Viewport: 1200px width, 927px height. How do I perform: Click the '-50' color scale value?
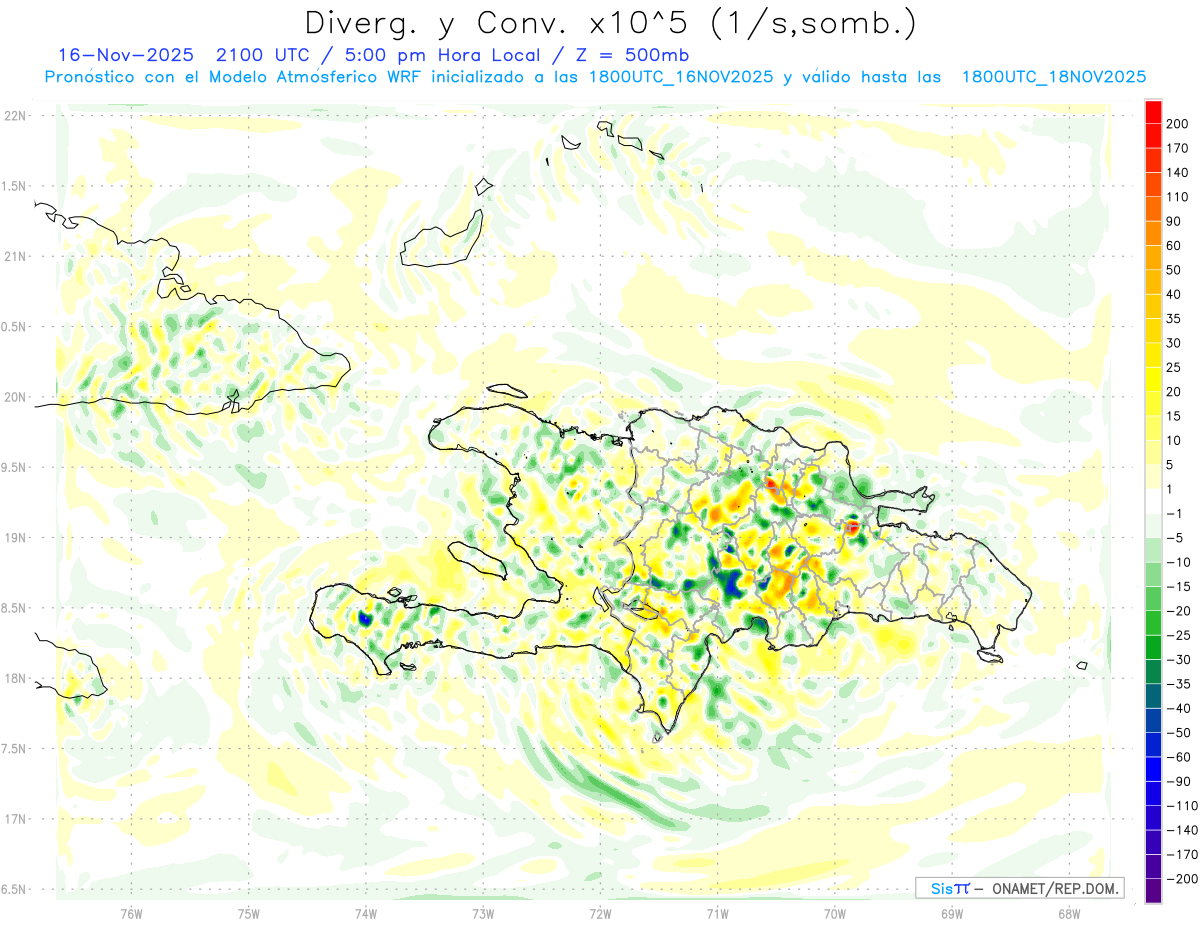click(1180, 733)
